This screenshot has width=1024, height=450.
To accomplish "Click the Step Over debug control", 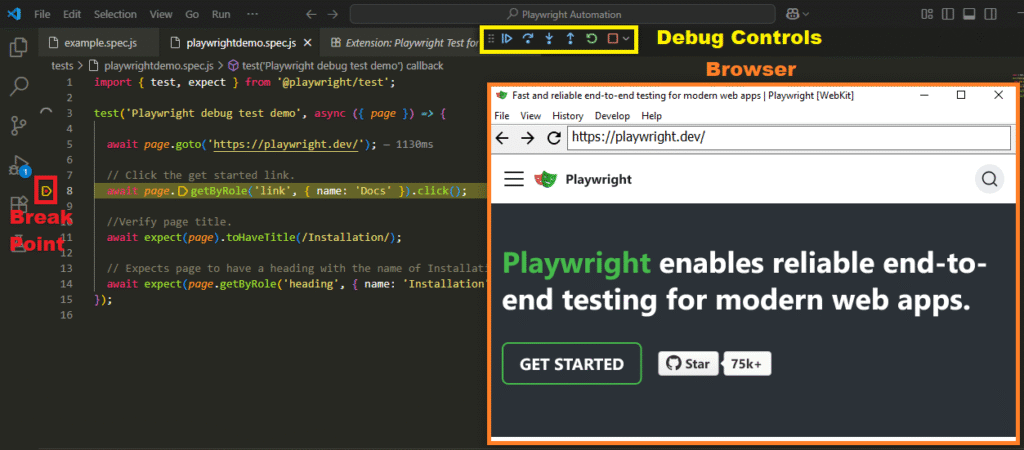I will pyautogui.click(x=528, y=39).
